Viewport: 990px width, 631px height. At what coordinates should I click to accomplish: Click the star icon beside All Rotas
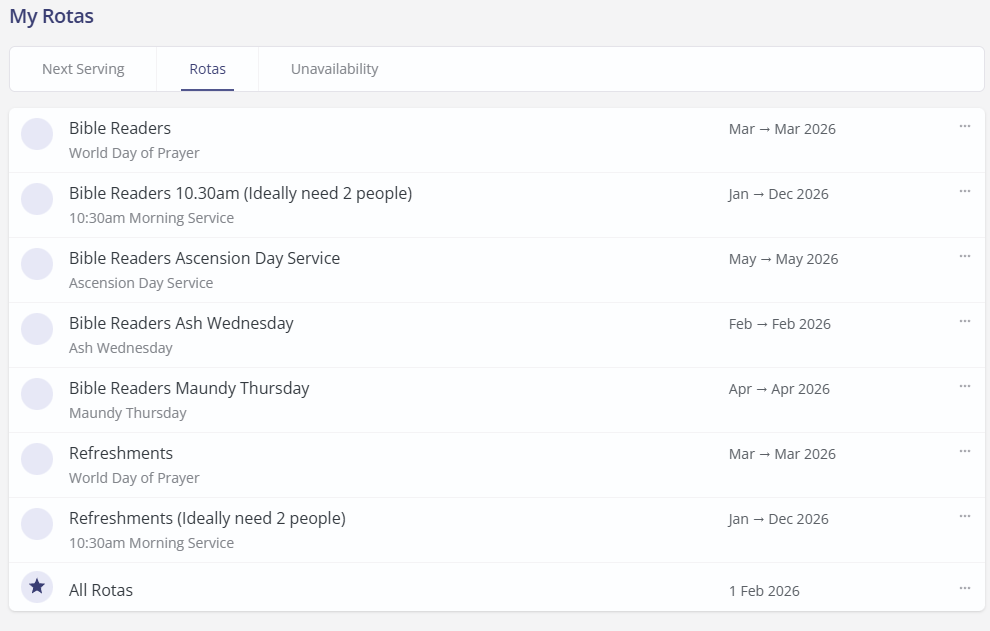[x=37, y=587]
